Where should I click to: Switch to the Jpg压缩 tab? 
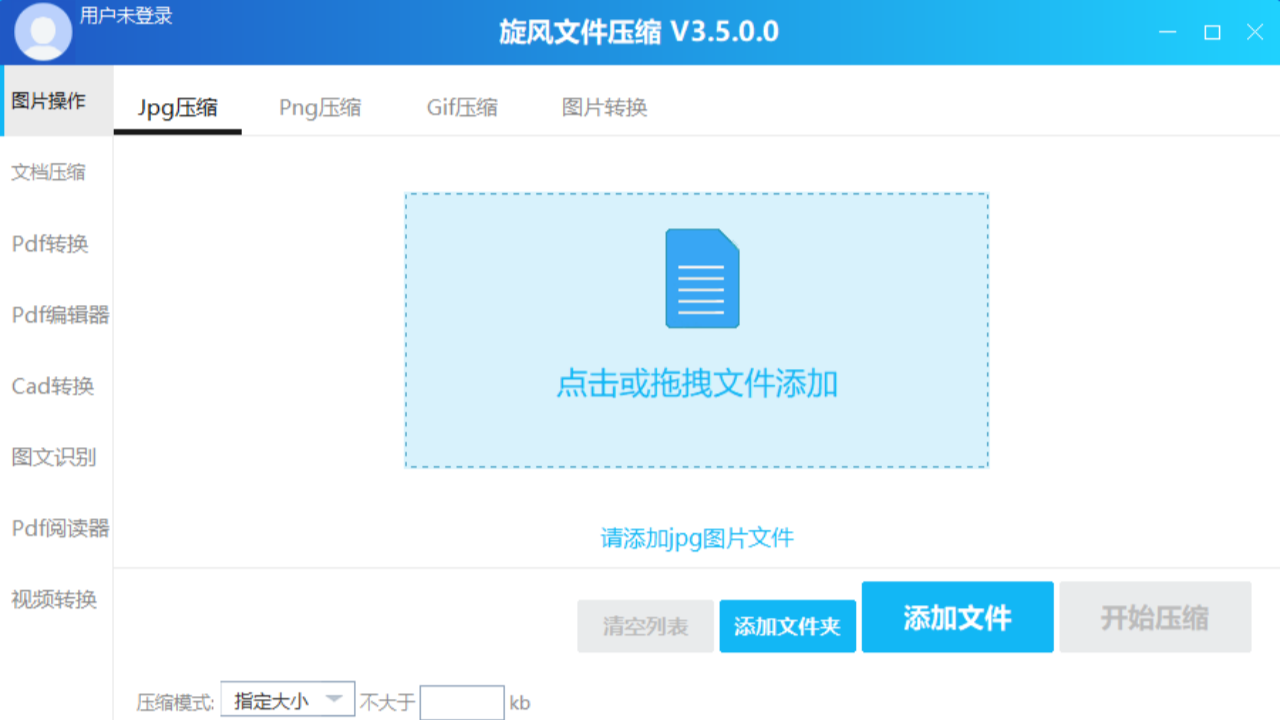point(178,107)
